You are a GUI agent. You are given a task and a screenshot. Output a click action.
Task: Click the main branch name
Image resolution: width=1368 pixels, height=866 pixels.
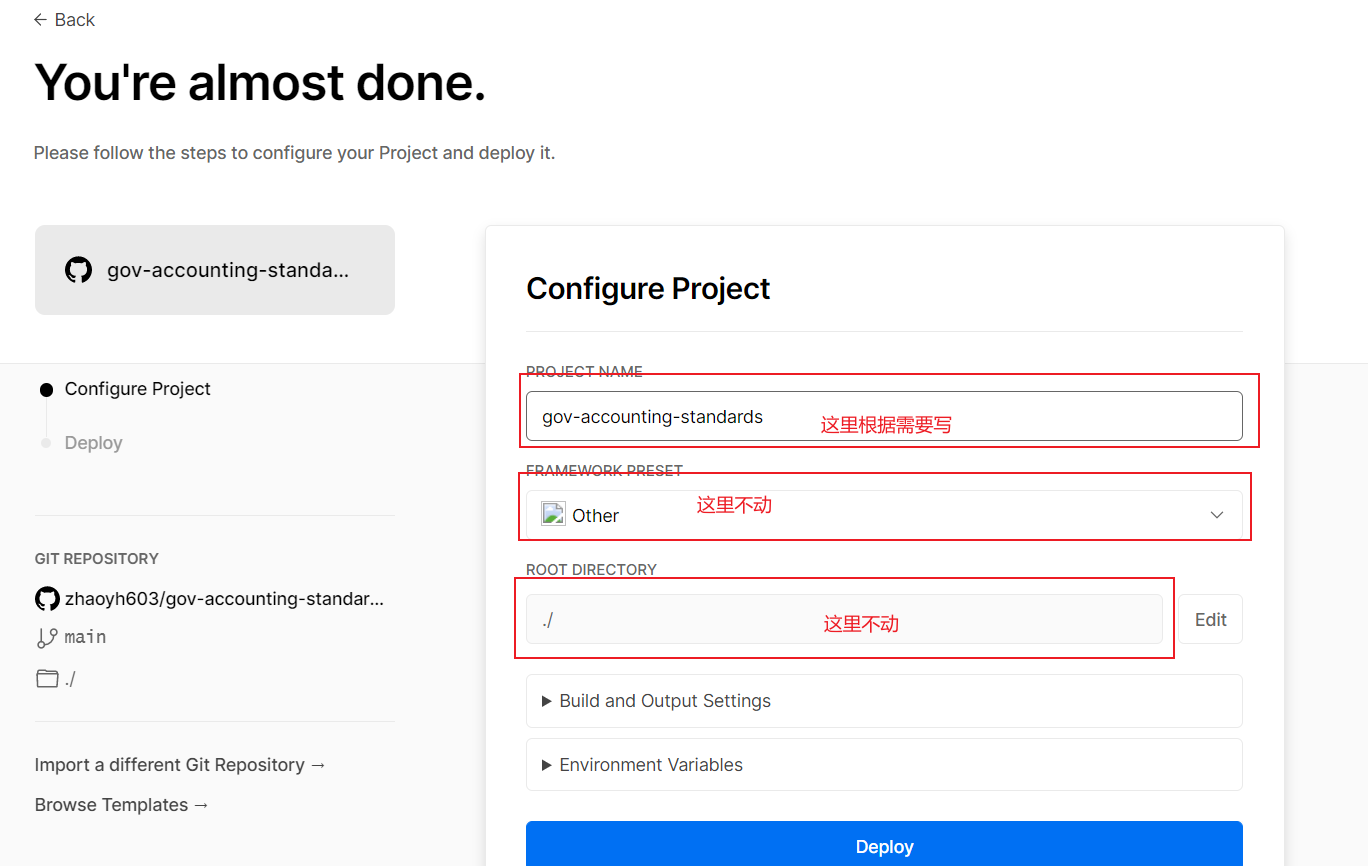point(86,637)
